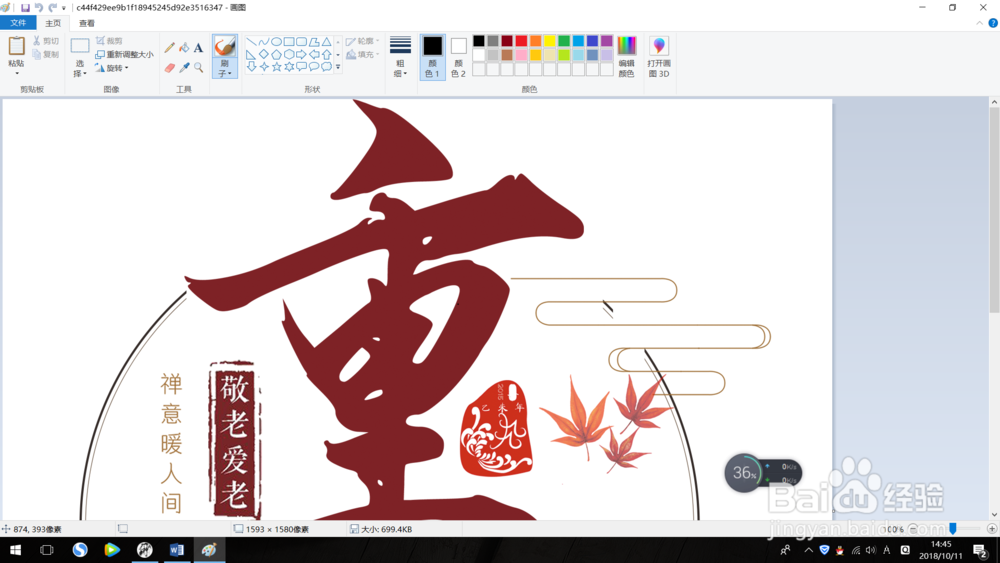
Task: Select the Fill with color bucket tool
Action: click(184, 48)
